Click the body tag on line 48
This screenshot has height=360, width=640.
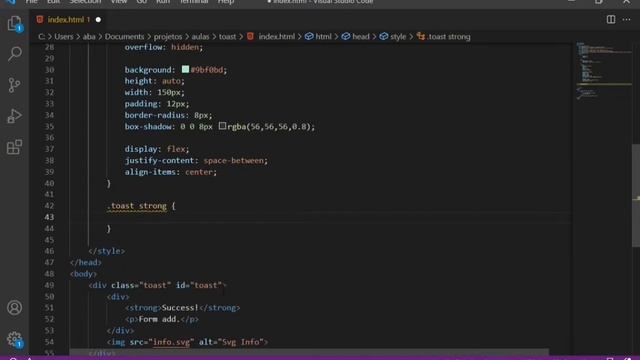pos(83,274)
